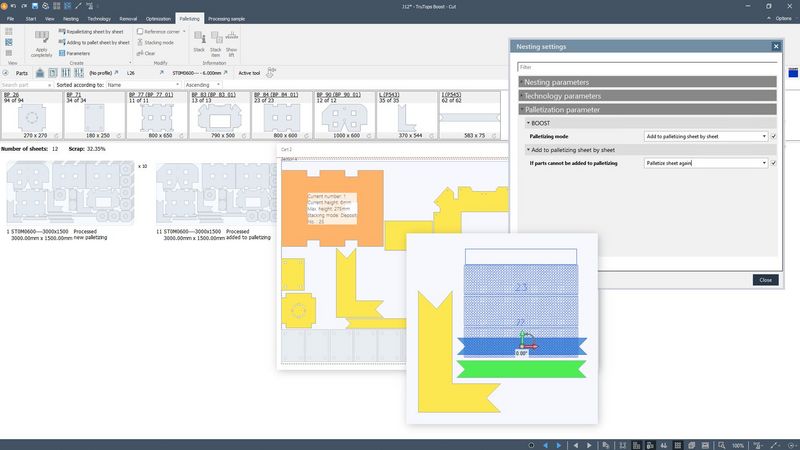
Task: Toggle checkbox beside Palletize sheet again dropdown
Action: 773,162
